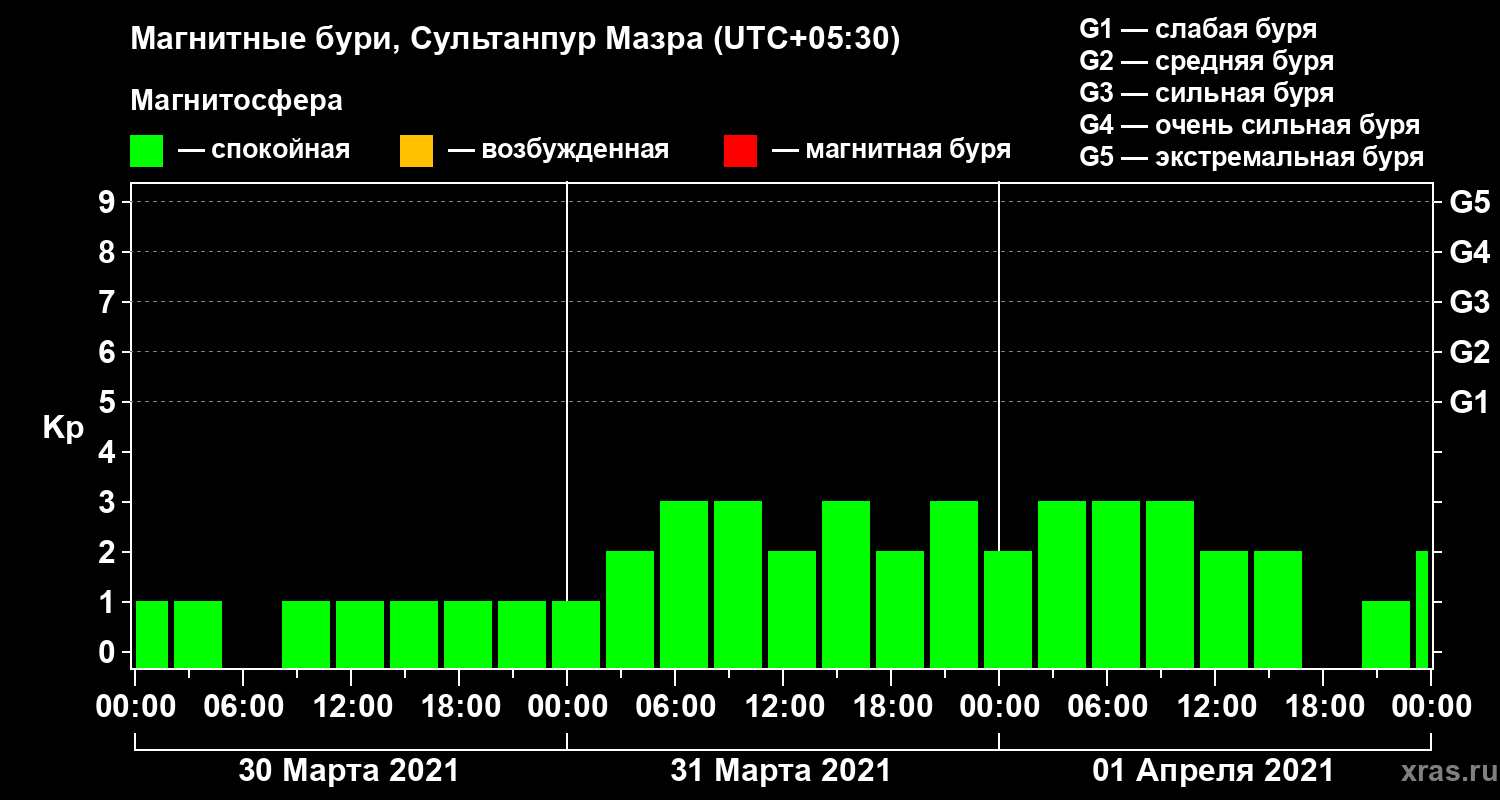Click the G3 storm level label on right axis
Image resolution: width=1500 pixels, height=800 pixels.
(x=1469, y=302)
